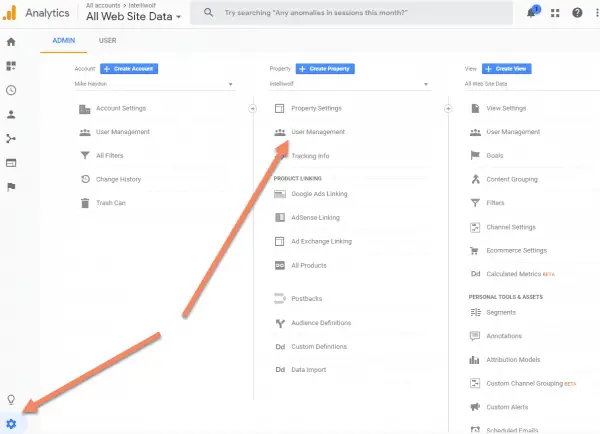
Task: Click Intellwolf breadcrumb text
Action: [142, 5]
